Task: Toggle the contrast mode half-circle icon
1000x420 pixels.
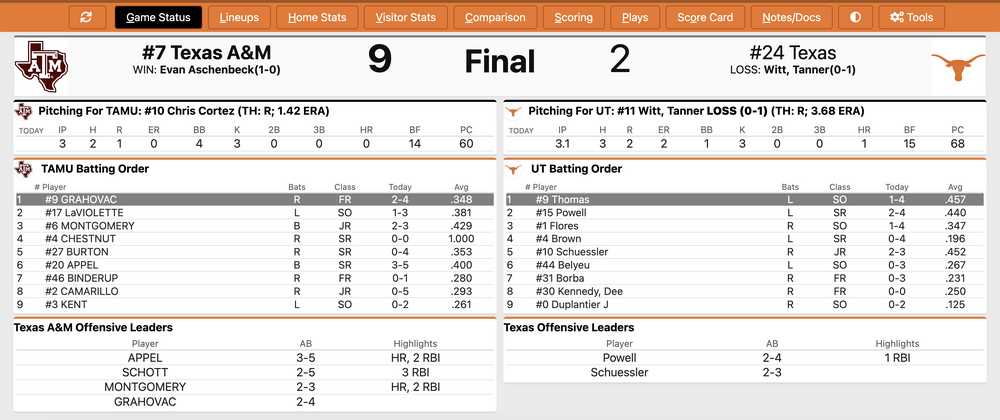Action: (855, 17)
